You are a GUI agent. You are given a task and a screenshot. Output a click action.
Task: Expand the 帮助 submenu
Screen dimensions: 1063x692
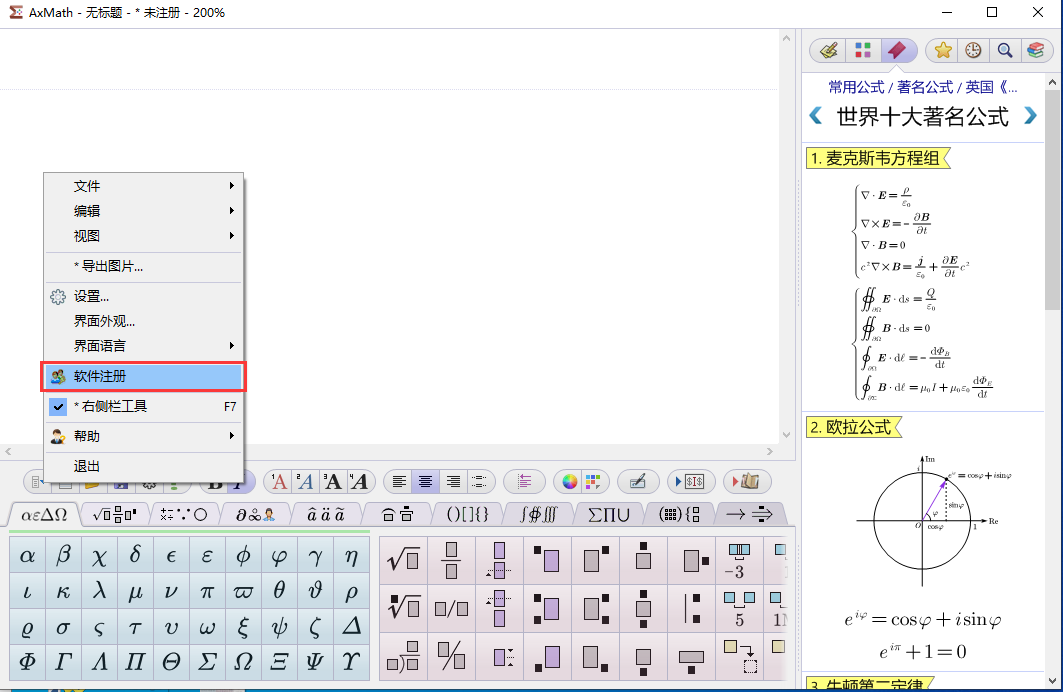pyautogui.click(x=143, y=436)
